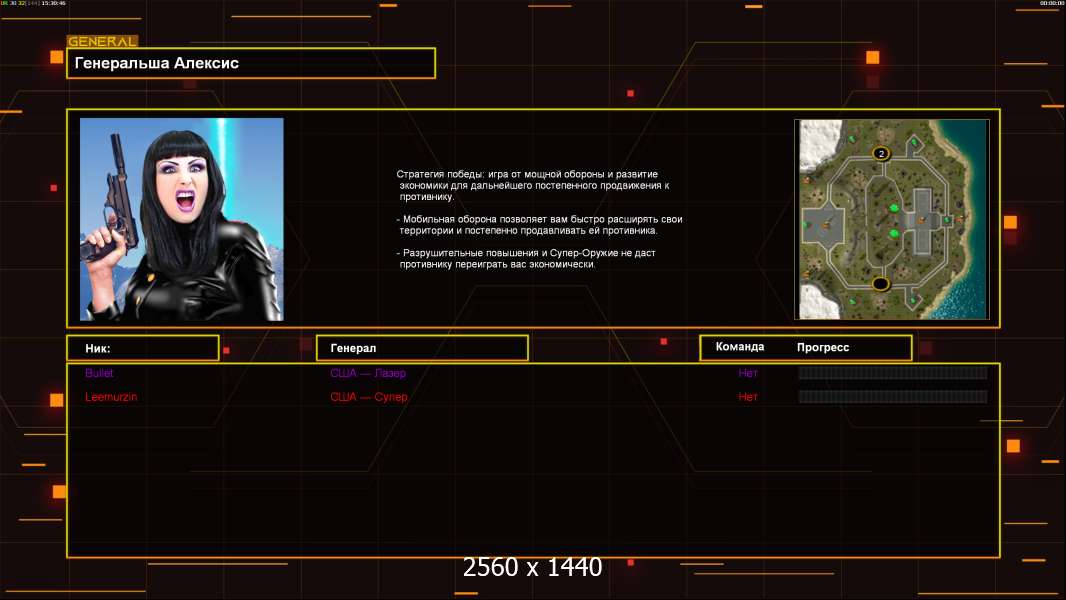1066x600 pixels.
Task: Click США — Лазер general entry
Action: 368,373
